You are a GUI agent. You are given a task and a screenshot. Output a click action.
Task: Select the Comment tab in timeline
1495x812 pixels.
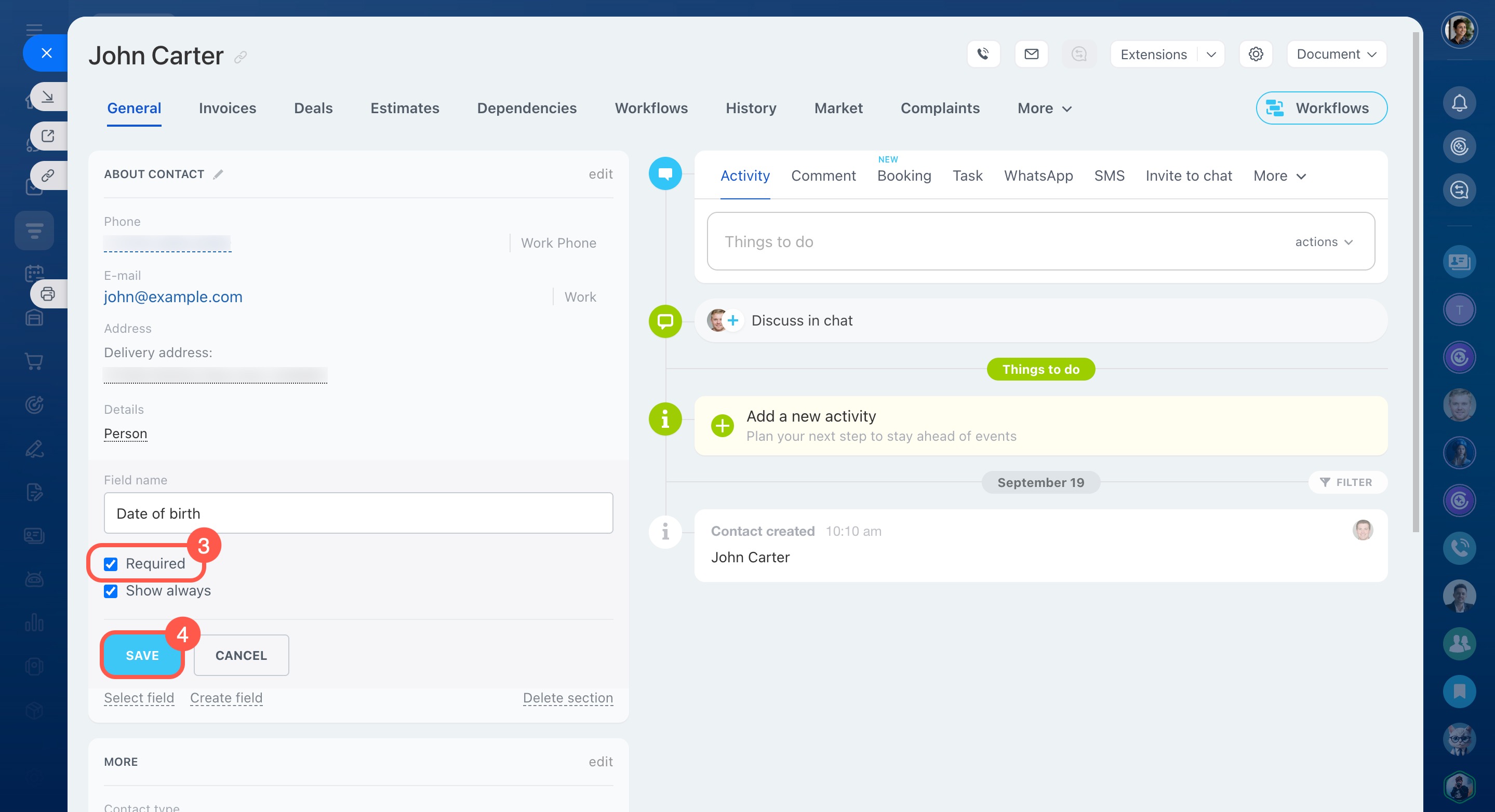[x=823, y=175]
